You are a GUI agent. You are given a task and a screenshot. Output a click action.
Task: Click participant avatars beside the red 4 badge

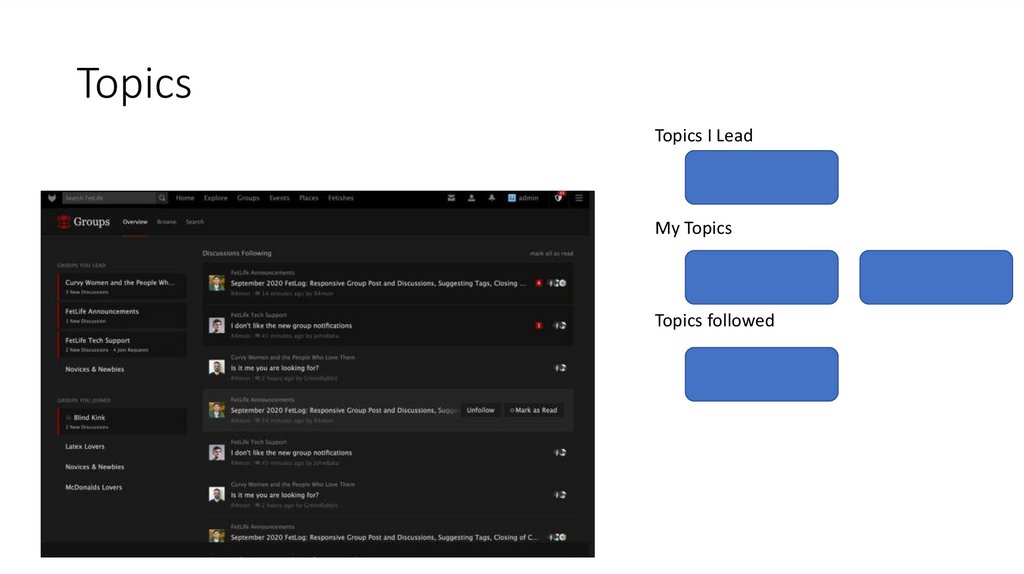tap(558, 283)
